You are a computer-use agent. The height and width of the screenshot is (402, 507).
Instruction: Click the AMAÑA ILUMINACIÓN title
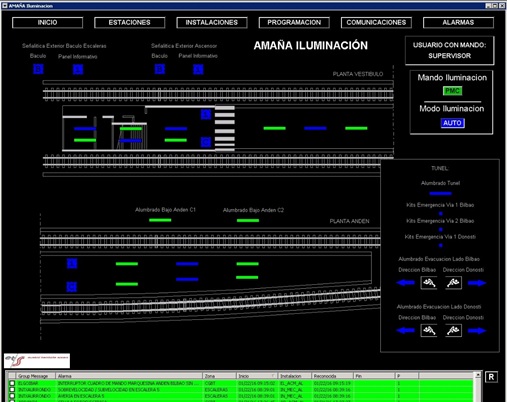311,45
